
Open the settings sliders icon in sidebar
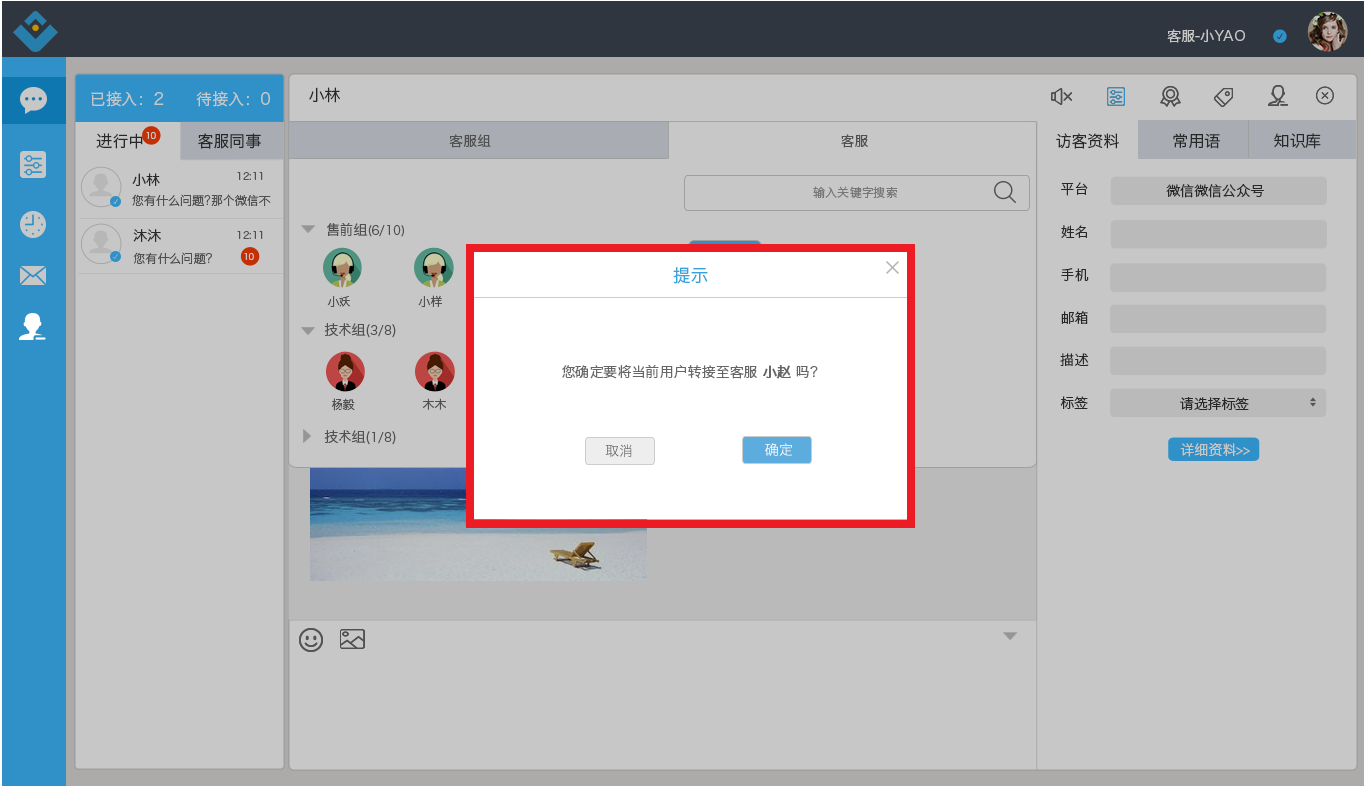[33, 165]
